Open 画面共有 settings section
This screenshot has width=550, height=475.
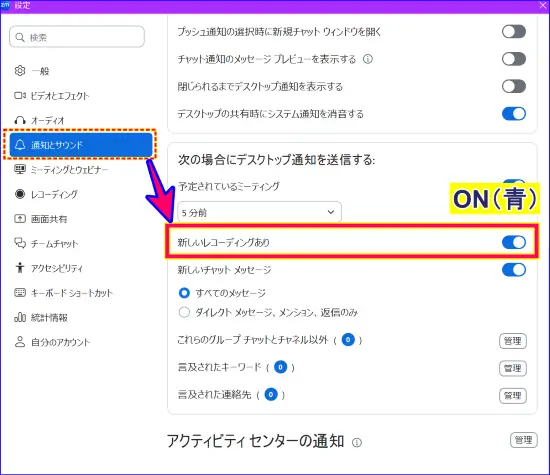tap(81, 219)
